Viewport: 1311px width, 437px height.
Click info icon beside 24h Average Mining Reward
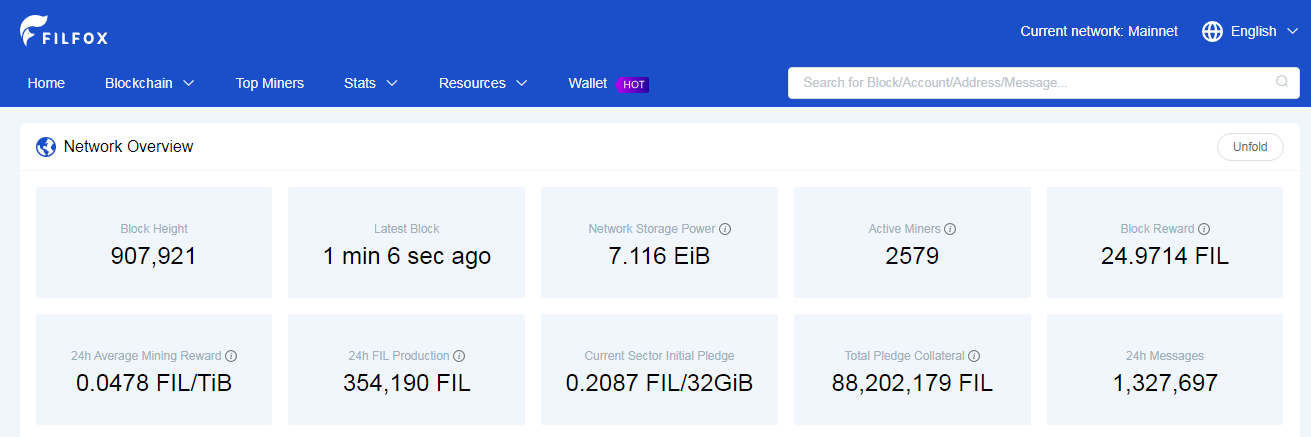(x=231, y=356)
